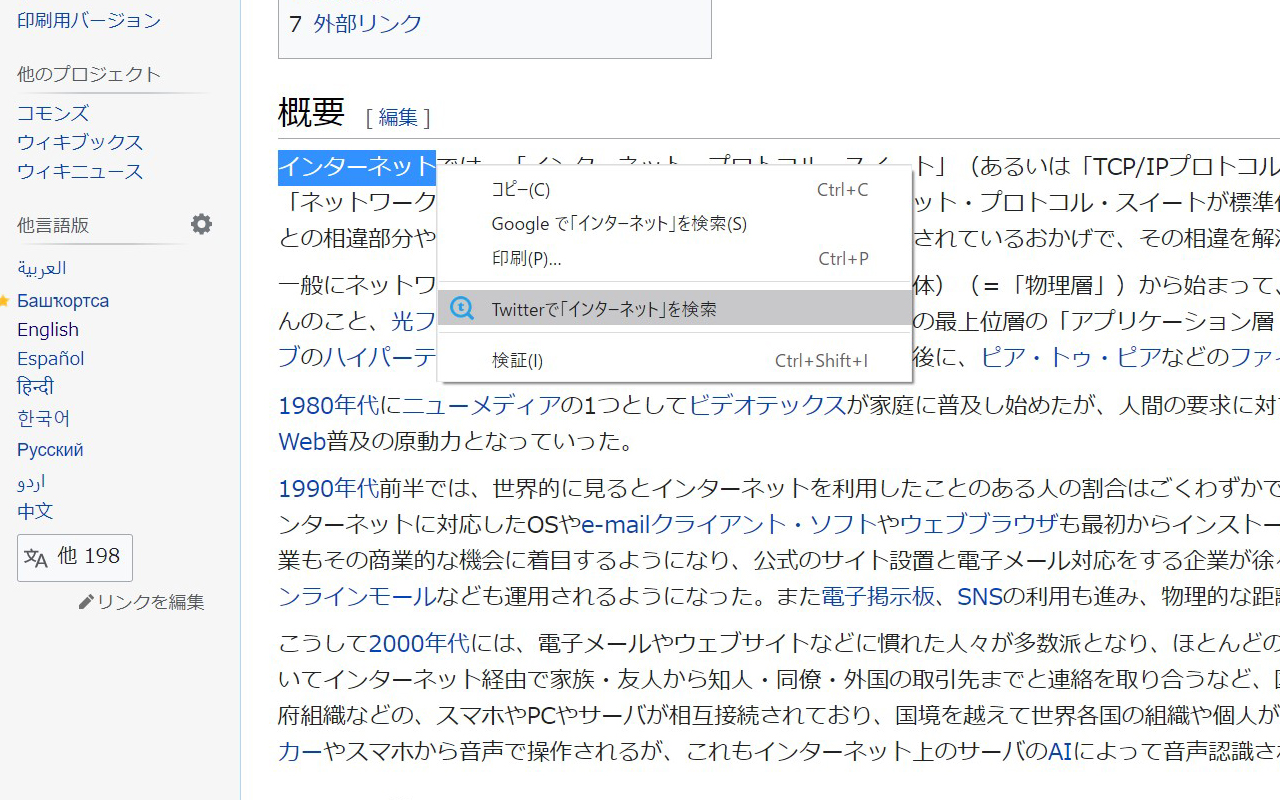Open the ビデオテックス link
The image size is (1280, 800).
click(768, 405)
